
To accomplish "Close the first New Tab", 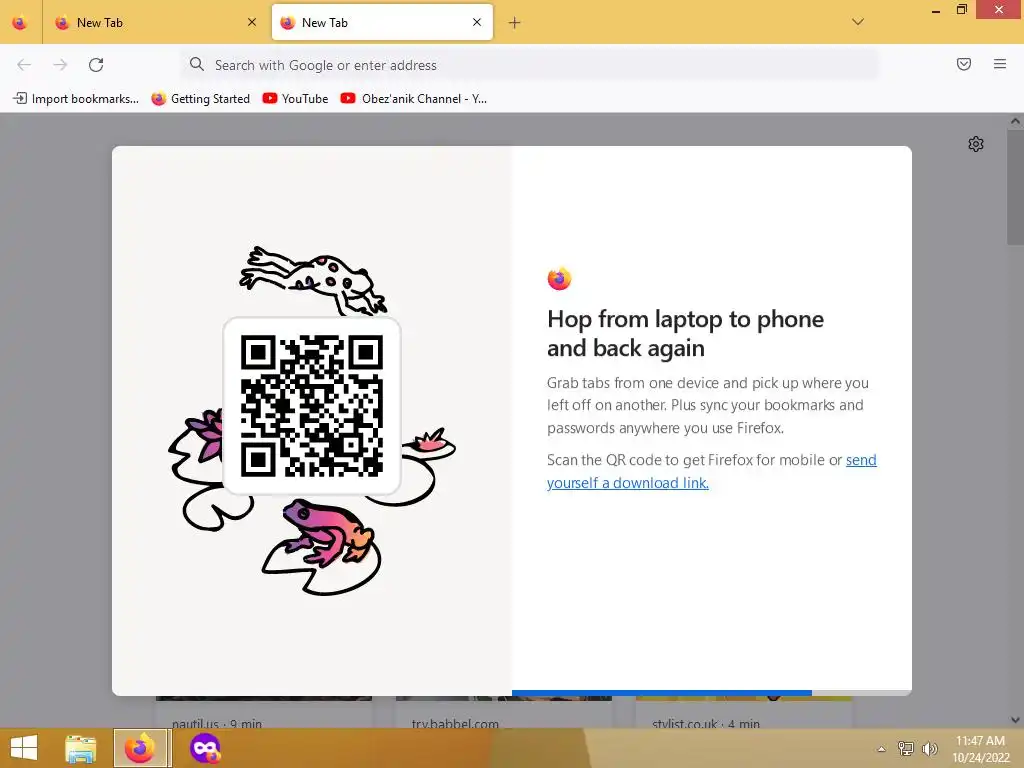I will point(252,22).
